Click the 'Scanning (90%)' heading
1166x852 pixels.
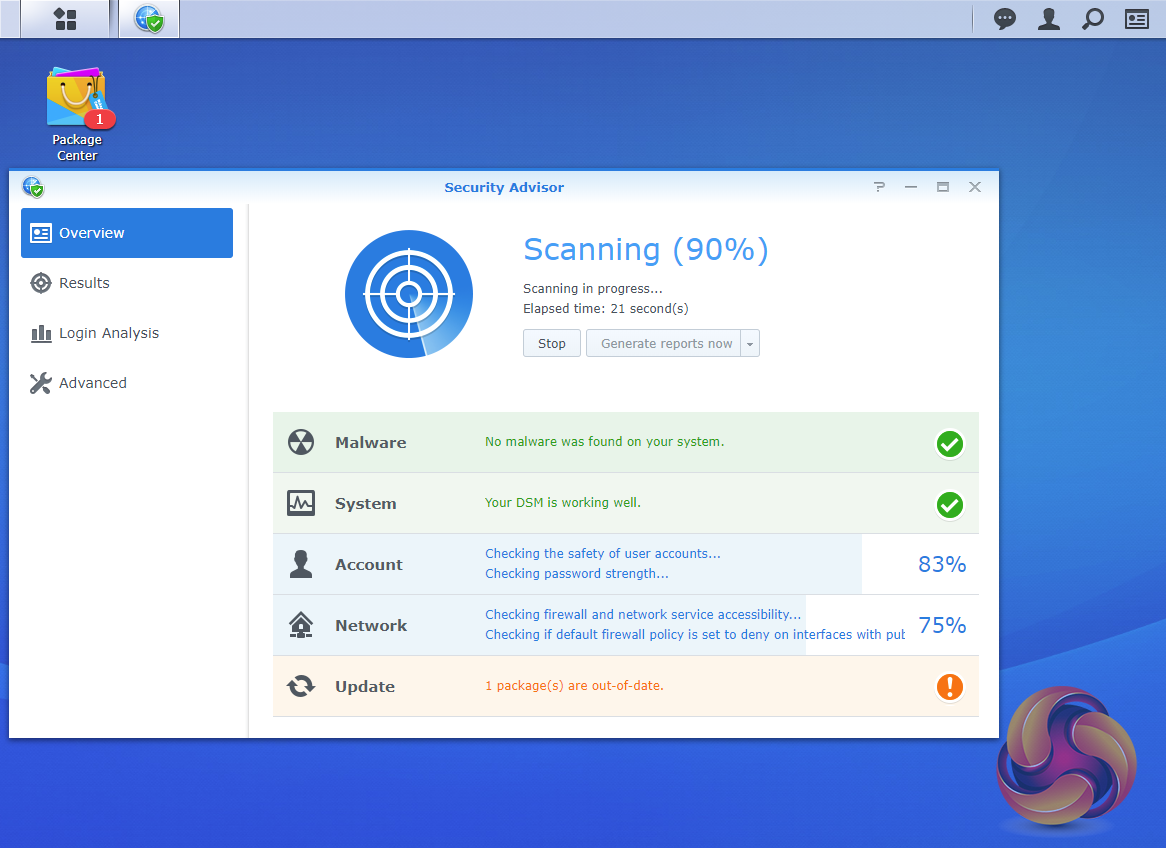[x=645, y=250]
